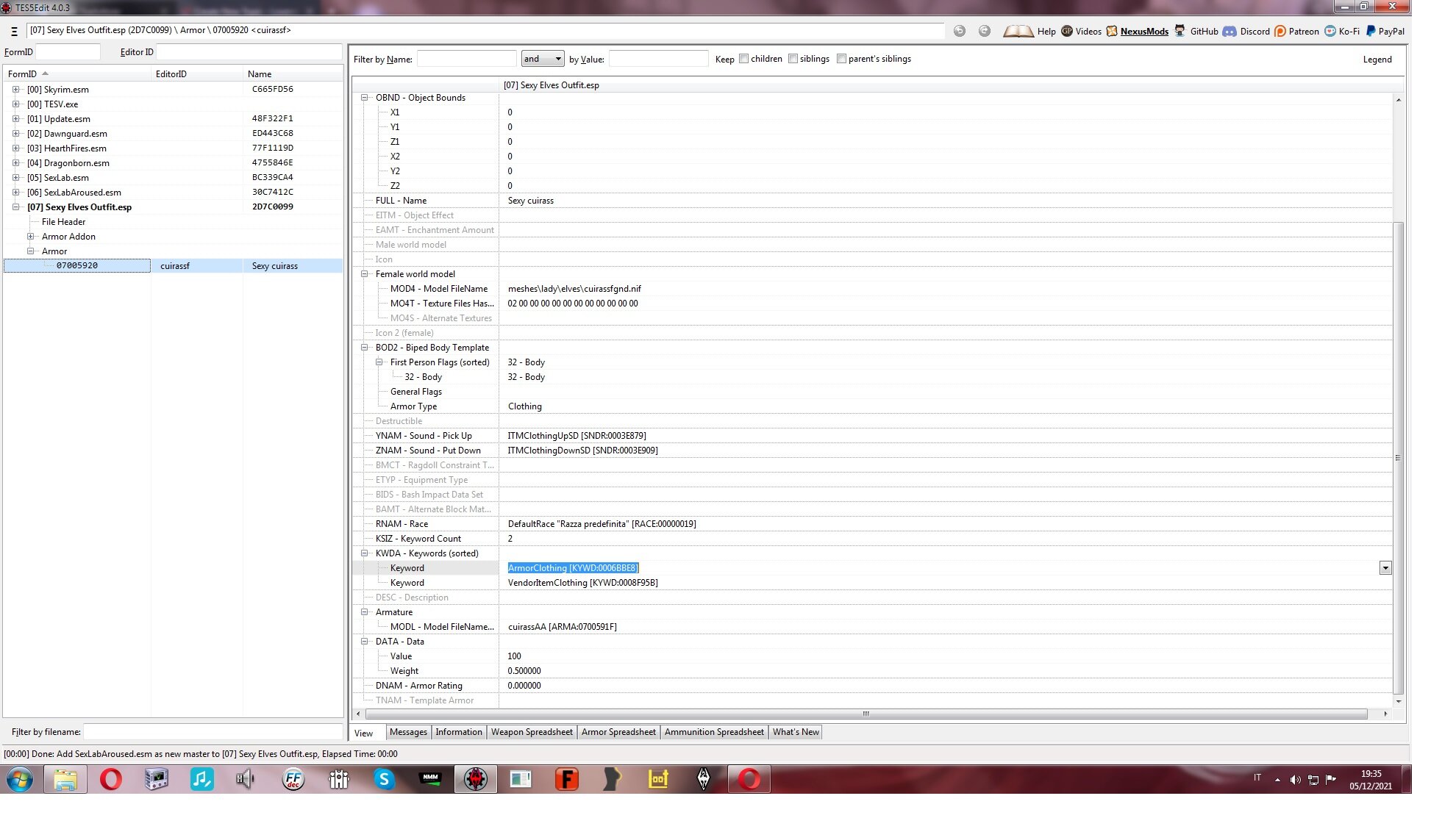Focus the FormID search field
The height and width of the screenshot is (818, 1456).
(x=68, y=52)
